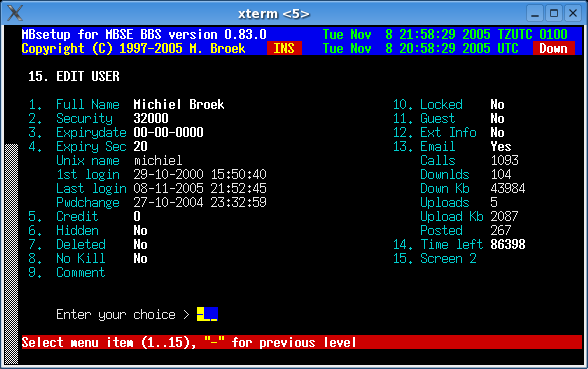Click the xterm scrollbar thumb
This screenshot has height=369, width=588.
tap(11, 254)
